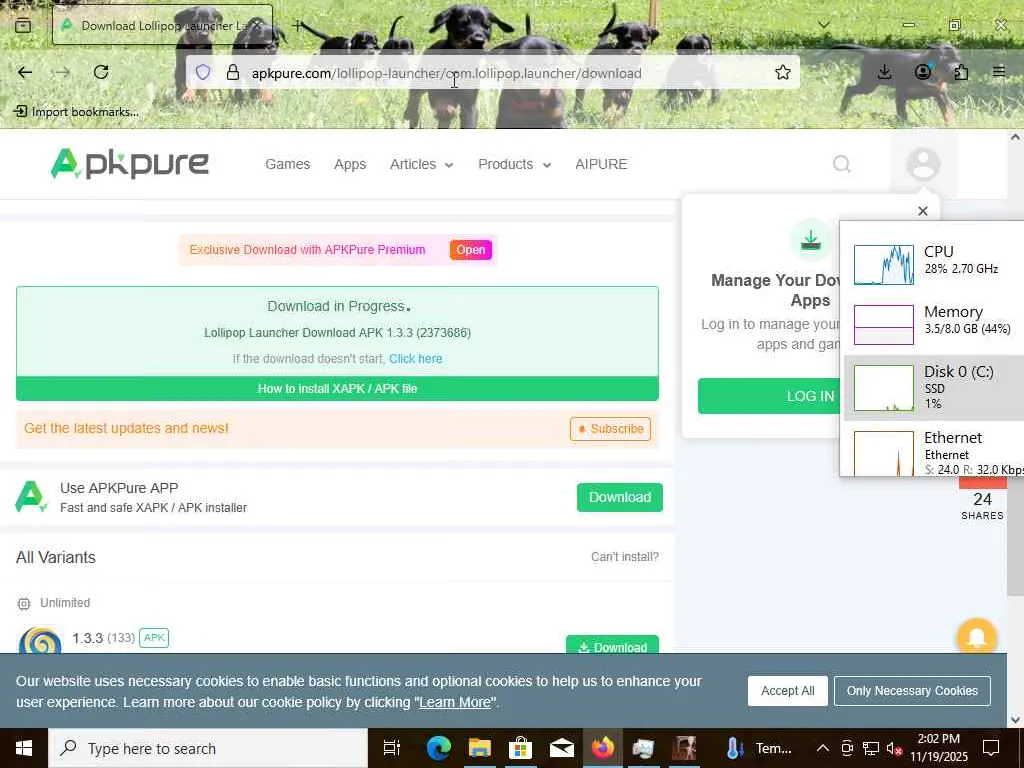Open the tracking protection shield icon
Viewport: 1024px width, 768px height.
click(x=203, y=72)
